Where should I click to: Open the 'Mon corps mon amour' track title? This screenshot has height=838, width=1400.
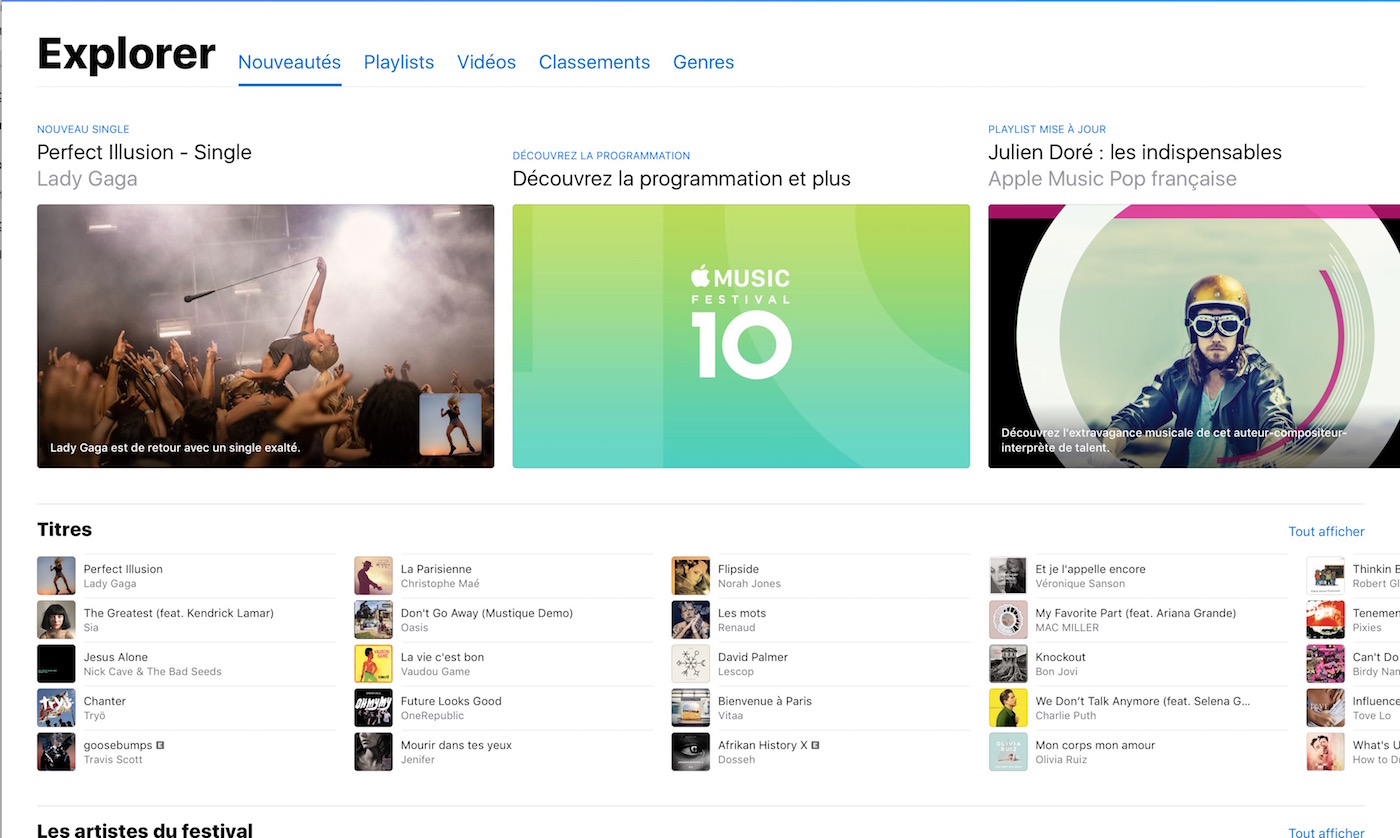point(1095,745)
